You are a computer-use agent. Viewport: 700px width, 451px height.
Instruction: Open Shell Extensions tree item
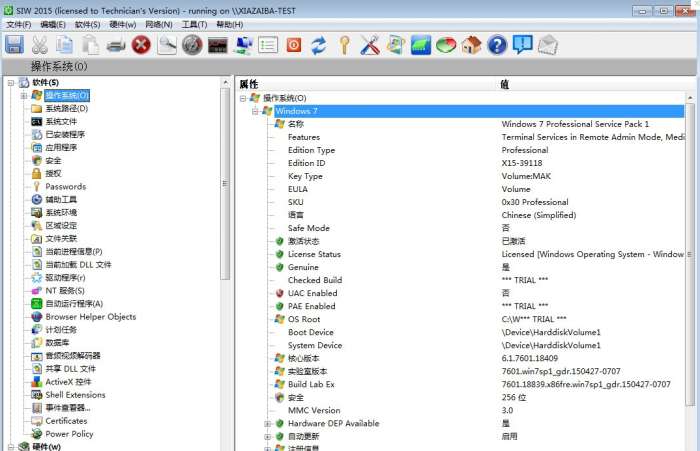pyautogui.click(x=75, y=395)
